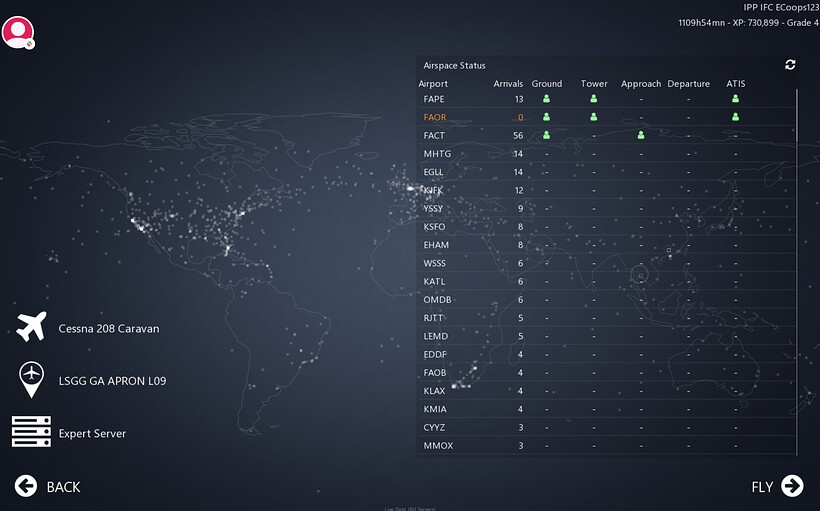This screenshot has width=820, height=511.
Task: Click the circled map marker near Southeast Asia
Action: 640,274
